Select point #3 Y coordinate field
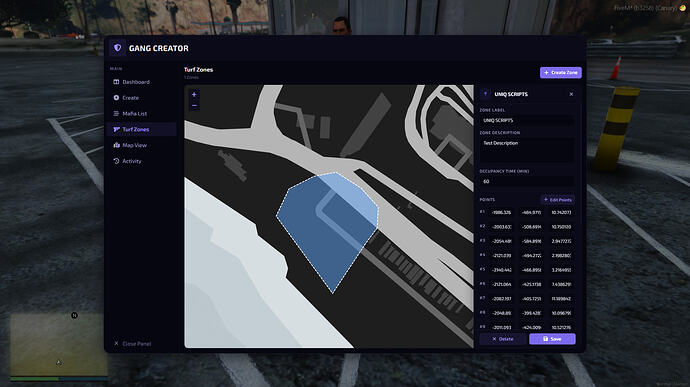 click(531, 241)
